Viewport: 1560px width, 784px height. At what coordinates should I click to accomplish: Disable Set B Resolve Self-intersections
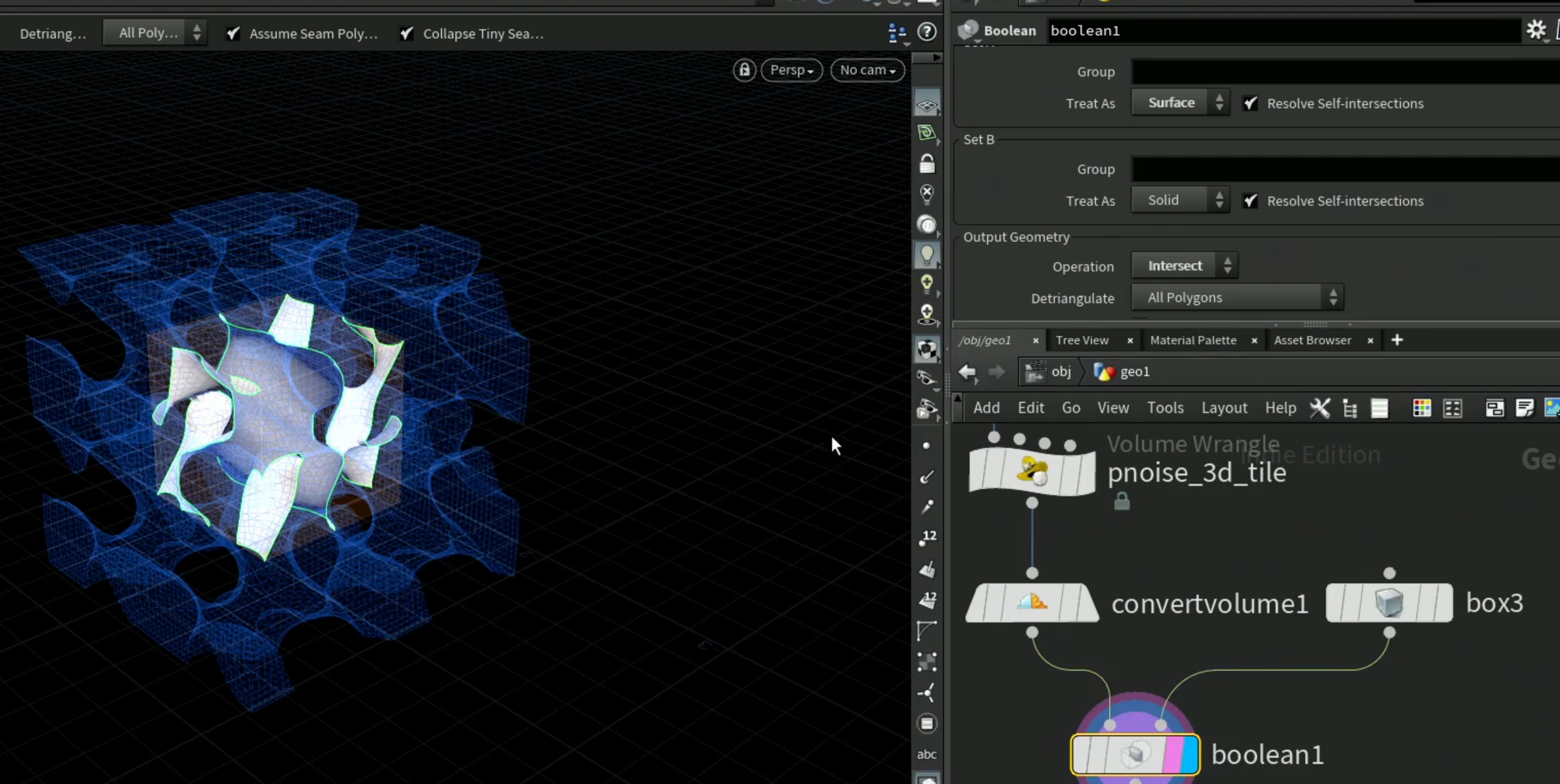click(x=1250, y=201)
